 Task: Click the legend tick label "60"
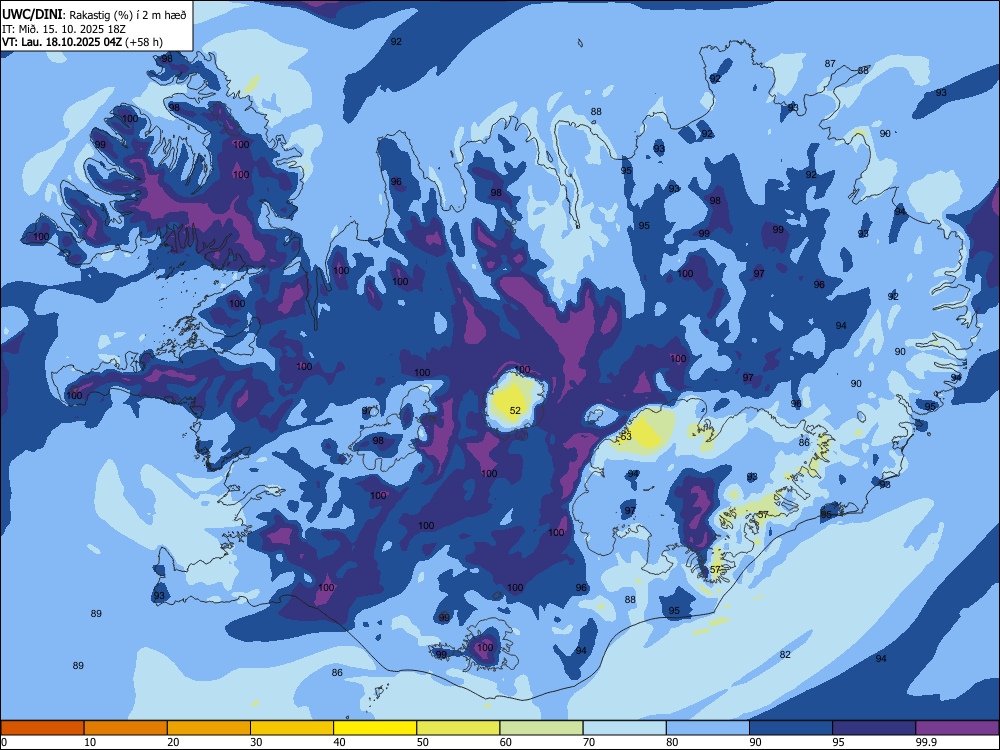(506, 742)
